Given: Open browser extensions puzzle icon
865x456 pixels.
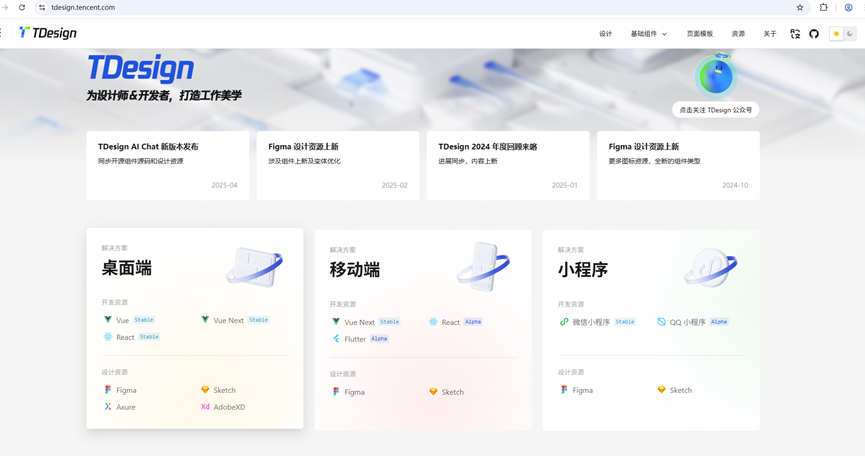Looking at the screenshot, I should [x=823, y=7].
